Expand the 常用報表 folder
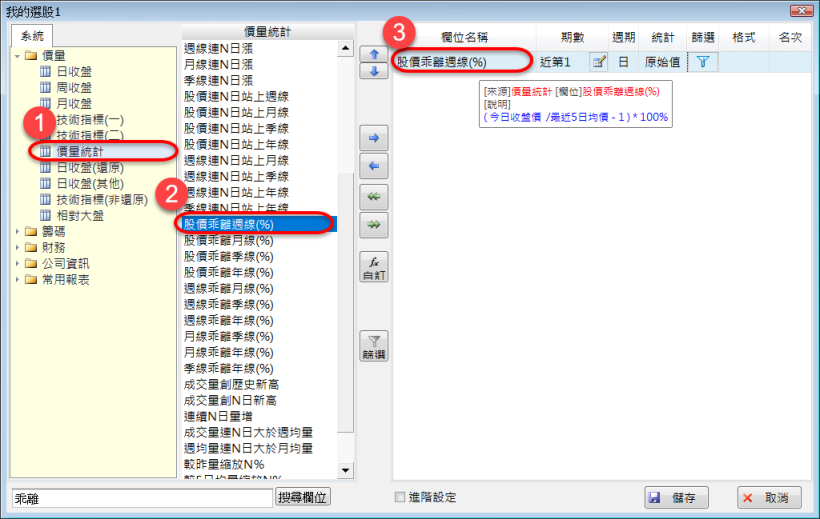 point(17,279)
